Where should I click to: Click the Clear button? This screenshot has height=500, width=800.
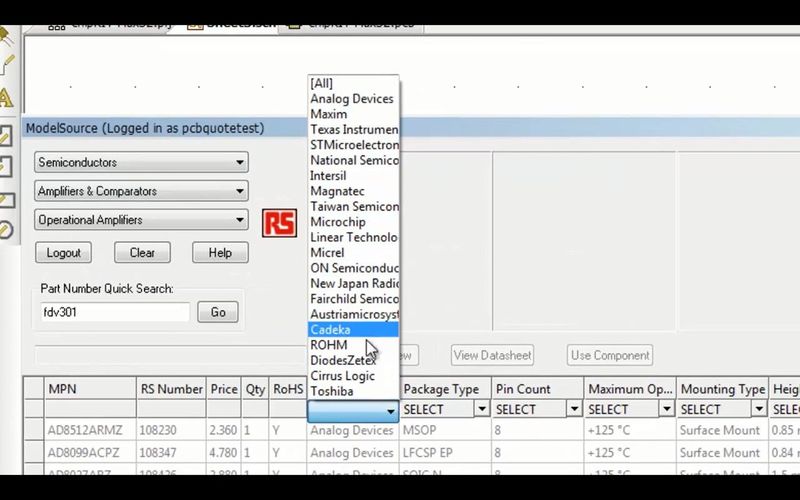(x=142, y=253)
